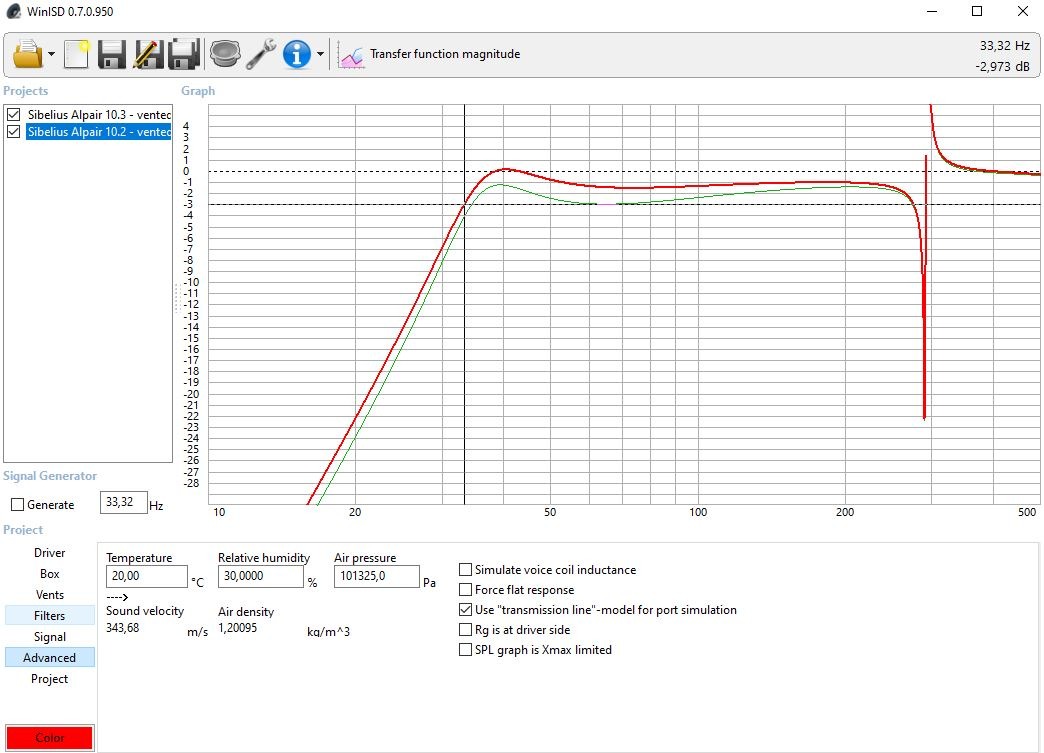Screen dimensions: 1044x753
Task: Minimize the WinISD window
Action: click(x=932, y=11)
